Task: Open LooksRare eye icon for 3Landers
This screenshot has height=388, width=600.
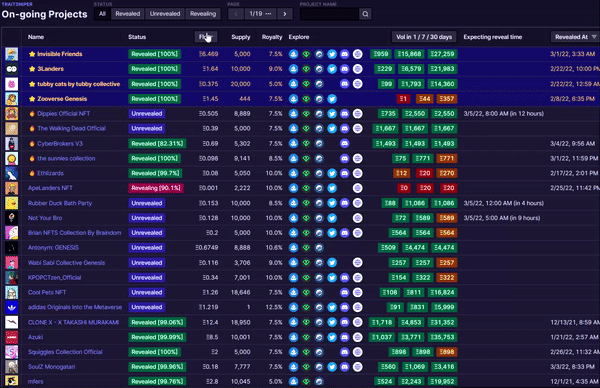Action: click(306, 69)
